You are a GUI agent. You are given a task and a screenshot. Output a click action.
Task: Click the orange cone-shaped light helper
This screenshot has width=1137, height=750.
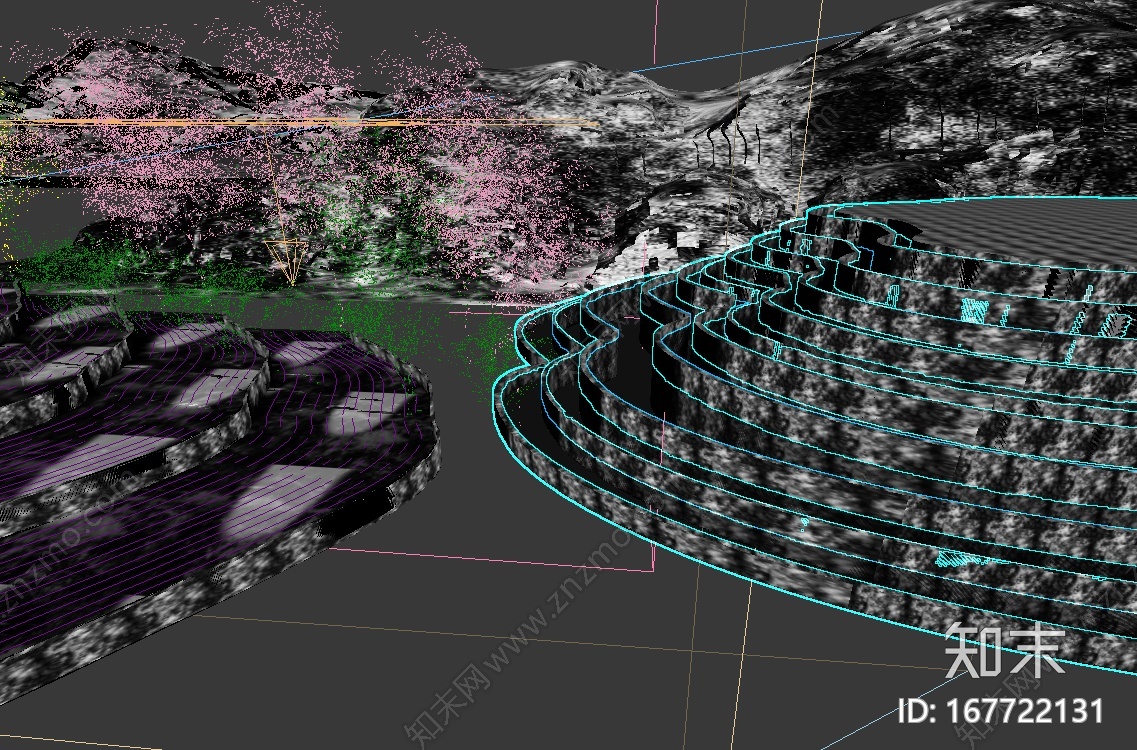[289, 259]
